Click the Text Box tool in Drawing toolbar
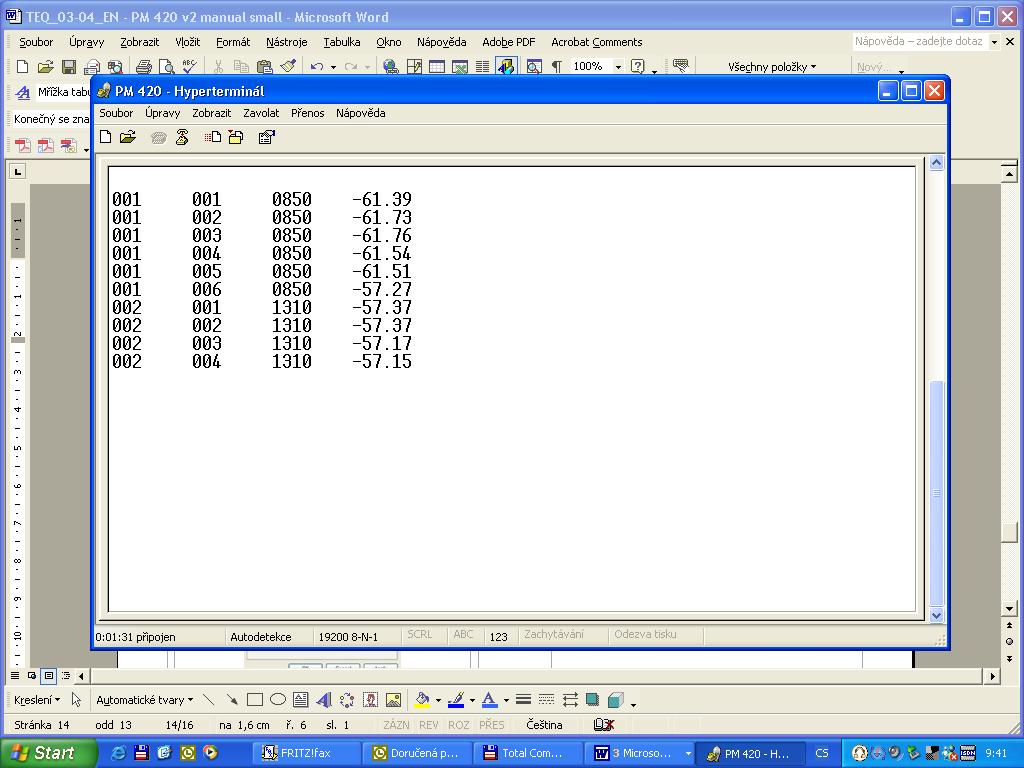 300,700
